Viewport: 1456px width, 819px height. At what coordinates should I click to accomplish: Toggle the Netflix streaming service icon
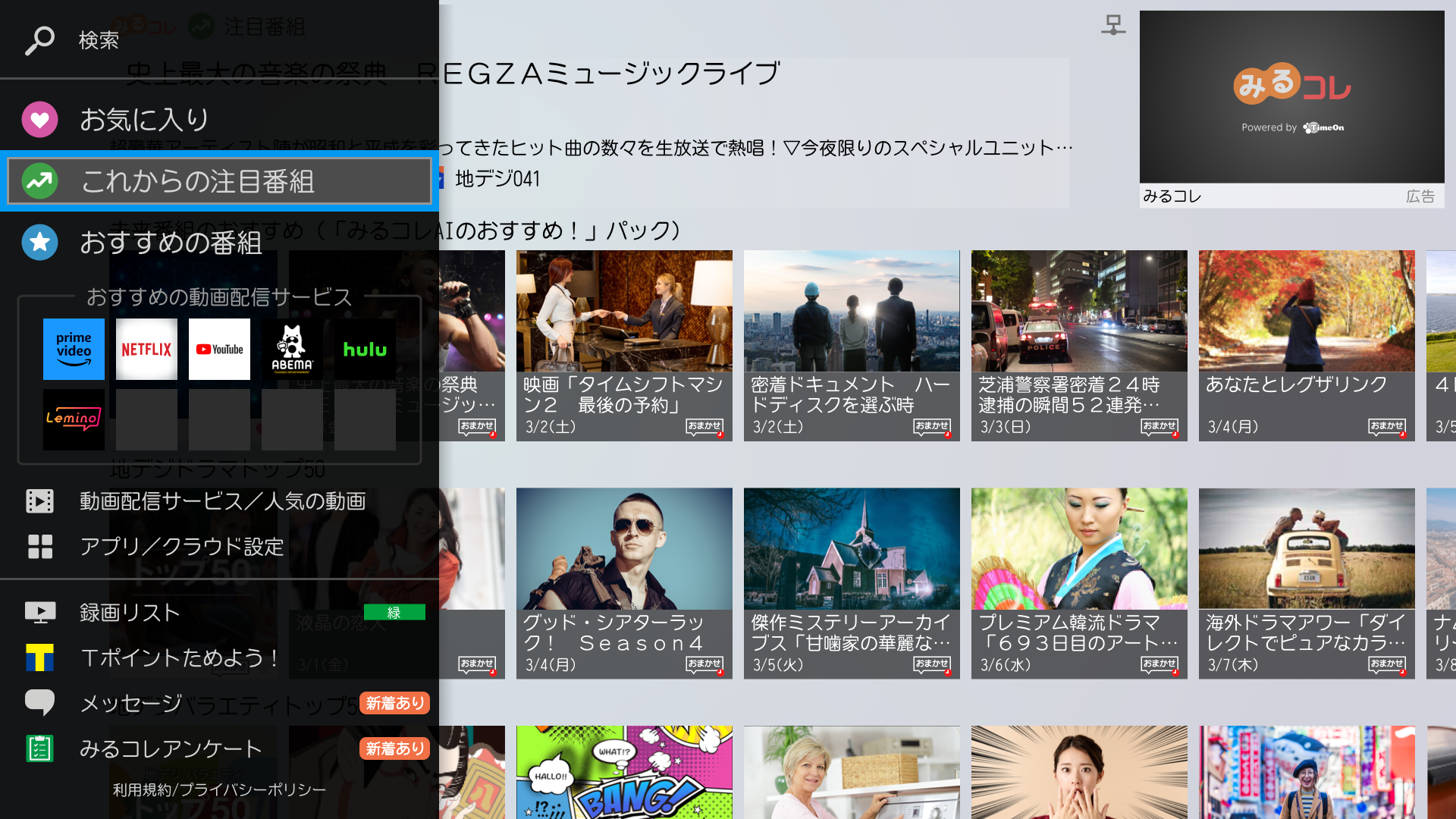(x=146, y=348)
